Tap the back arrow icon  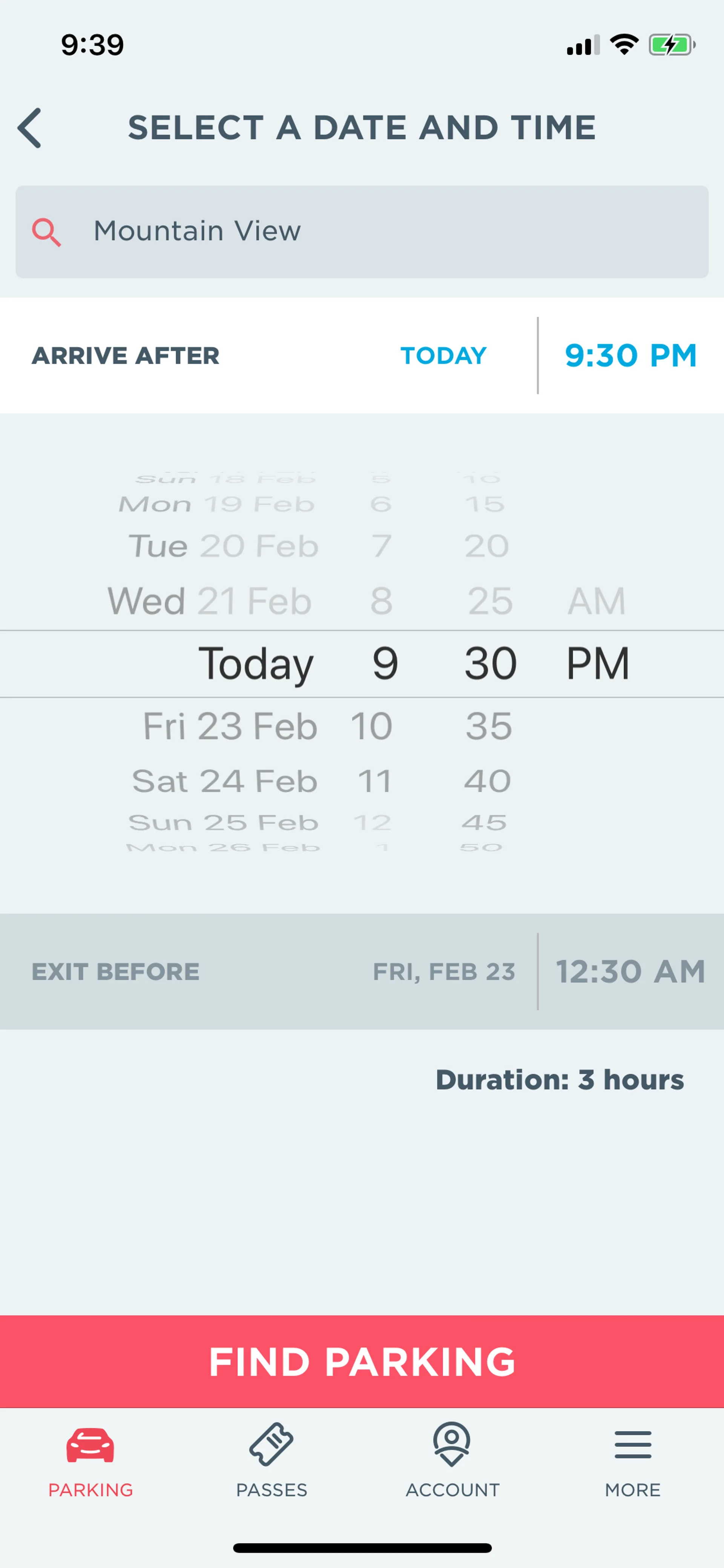coord(30,128)
